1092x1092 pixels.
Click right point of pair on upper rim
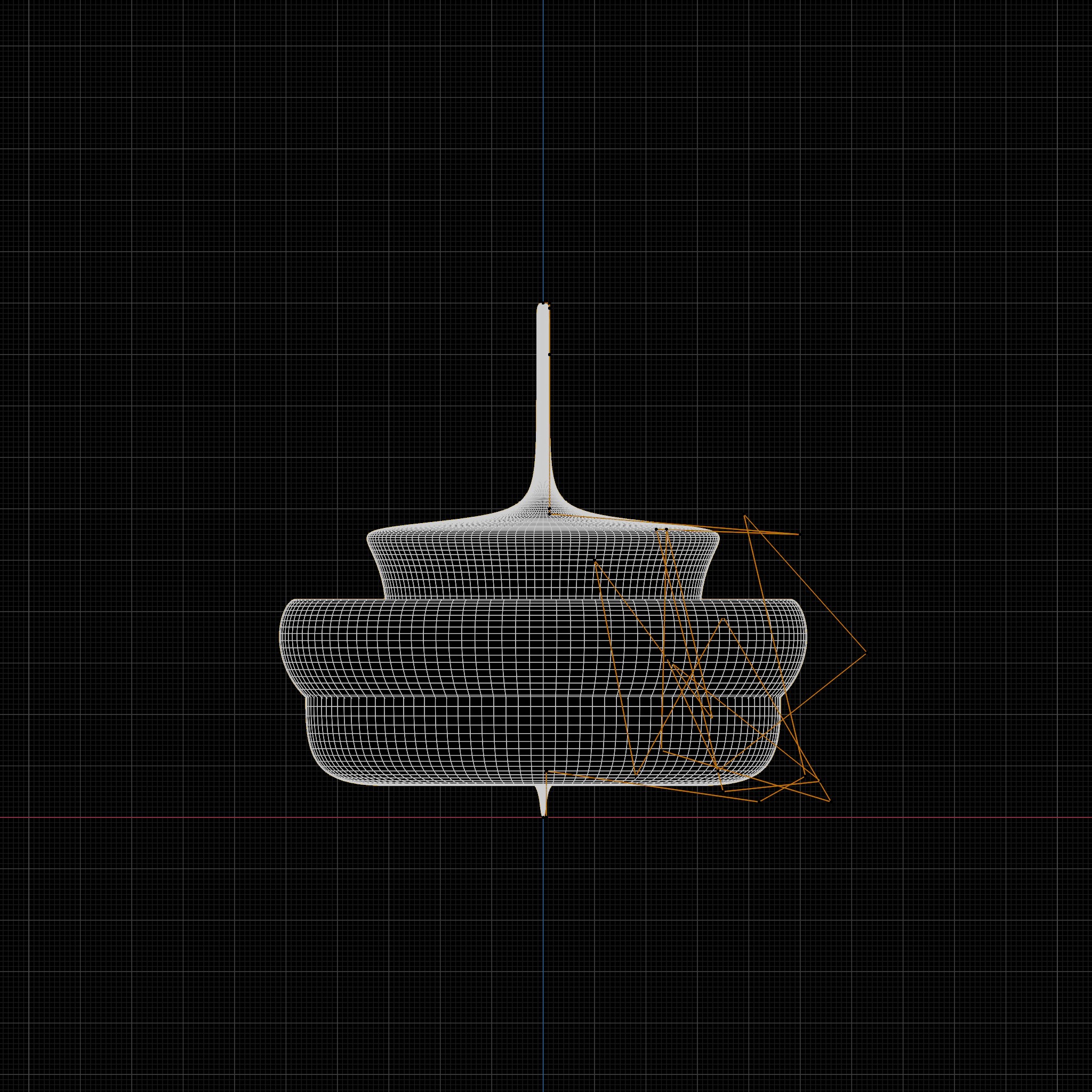(x=667, y=529)
